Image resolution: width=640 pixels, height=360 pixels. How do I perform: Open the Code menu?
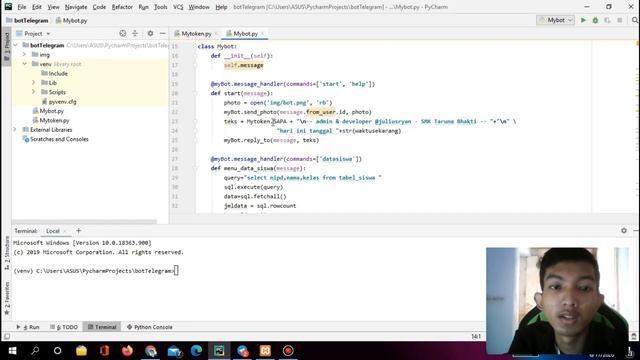(x=99, y=7)
